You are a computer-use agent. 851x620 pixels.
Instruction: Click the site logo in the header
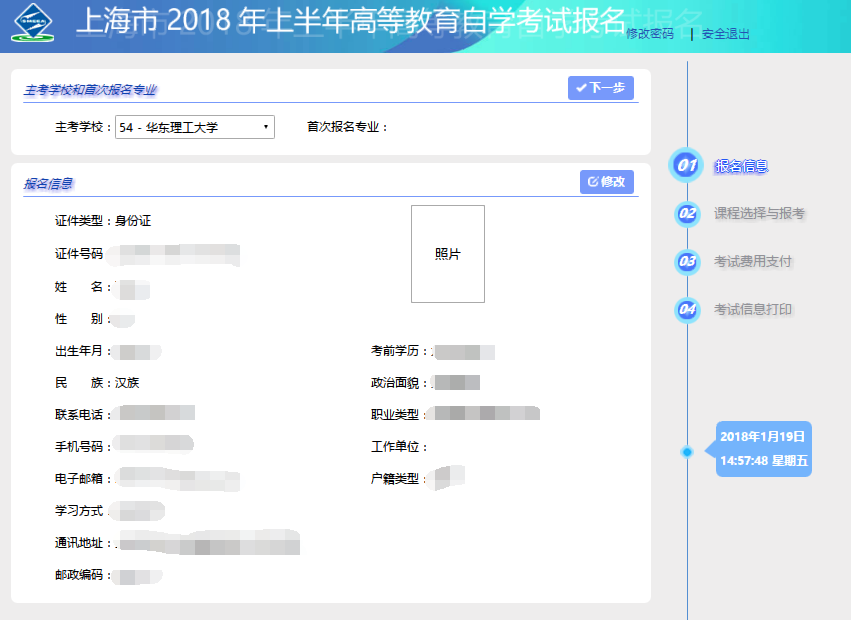[34, 23]
